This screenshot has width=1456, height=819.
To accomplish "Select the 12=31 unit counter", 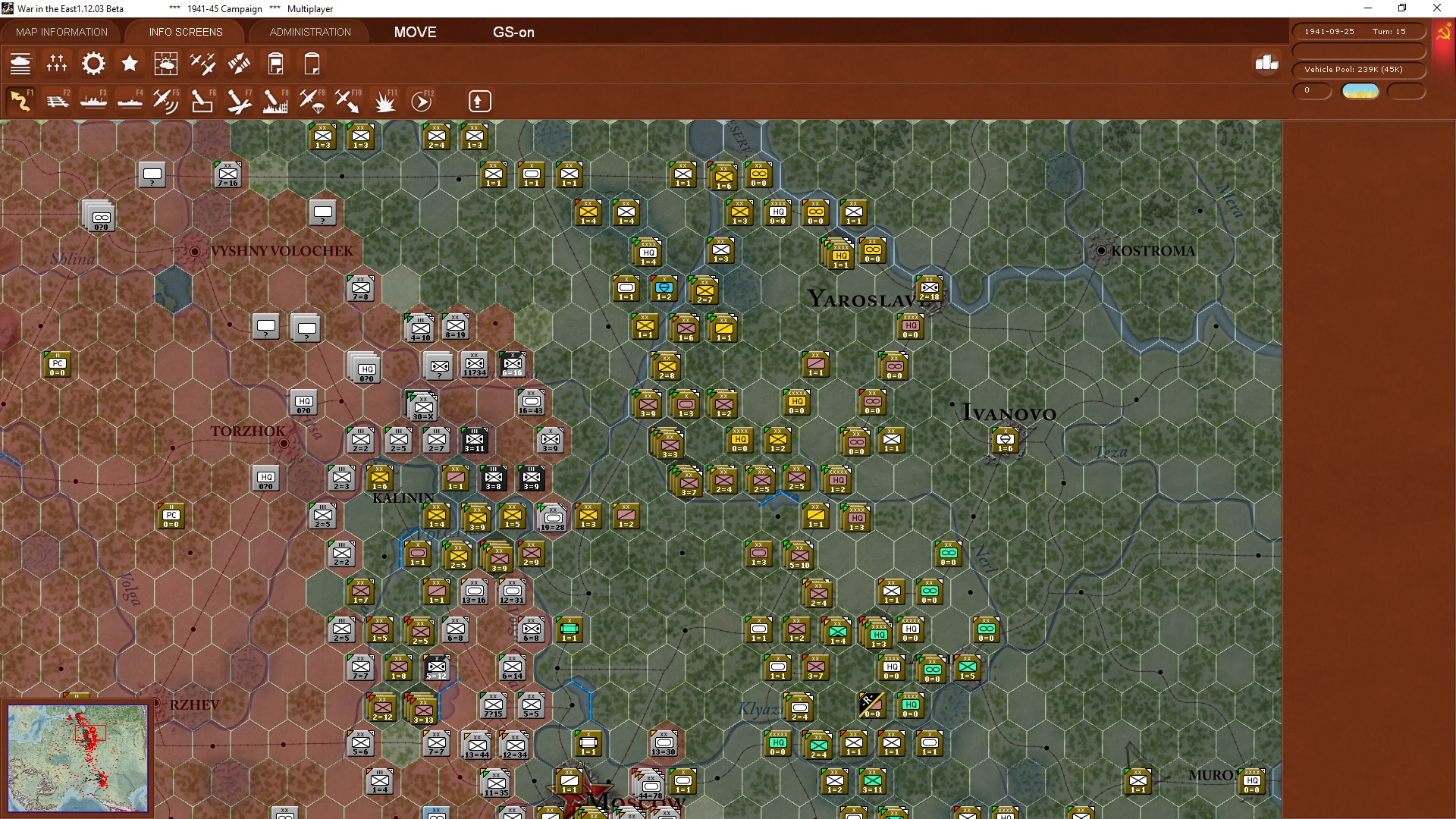I will [512, 591].
